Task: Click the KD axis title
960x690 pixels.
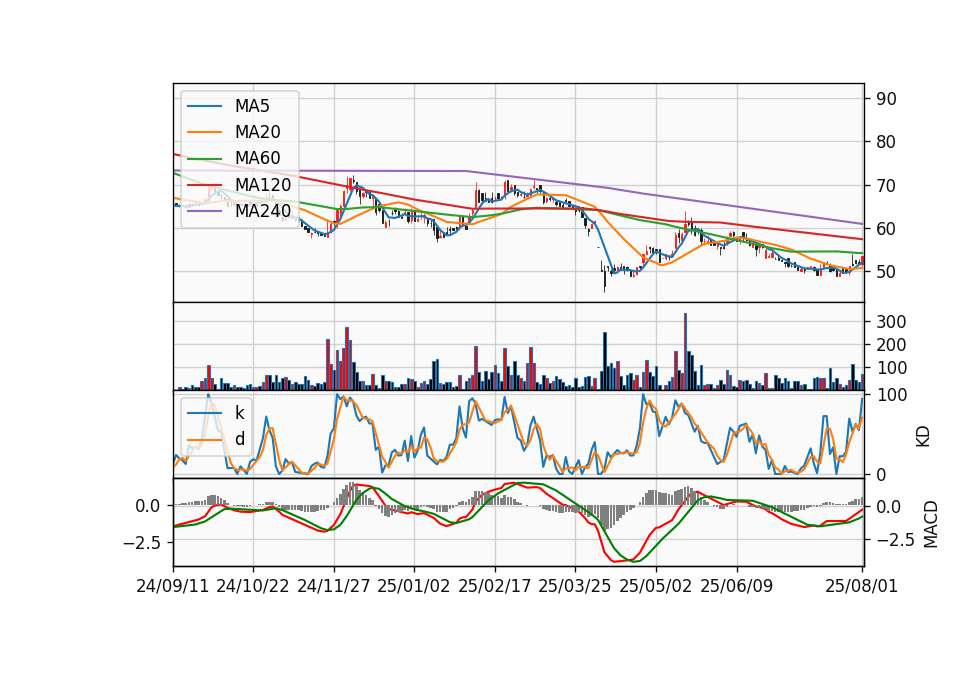Action: pyautogui.click(x=923, y=436)
